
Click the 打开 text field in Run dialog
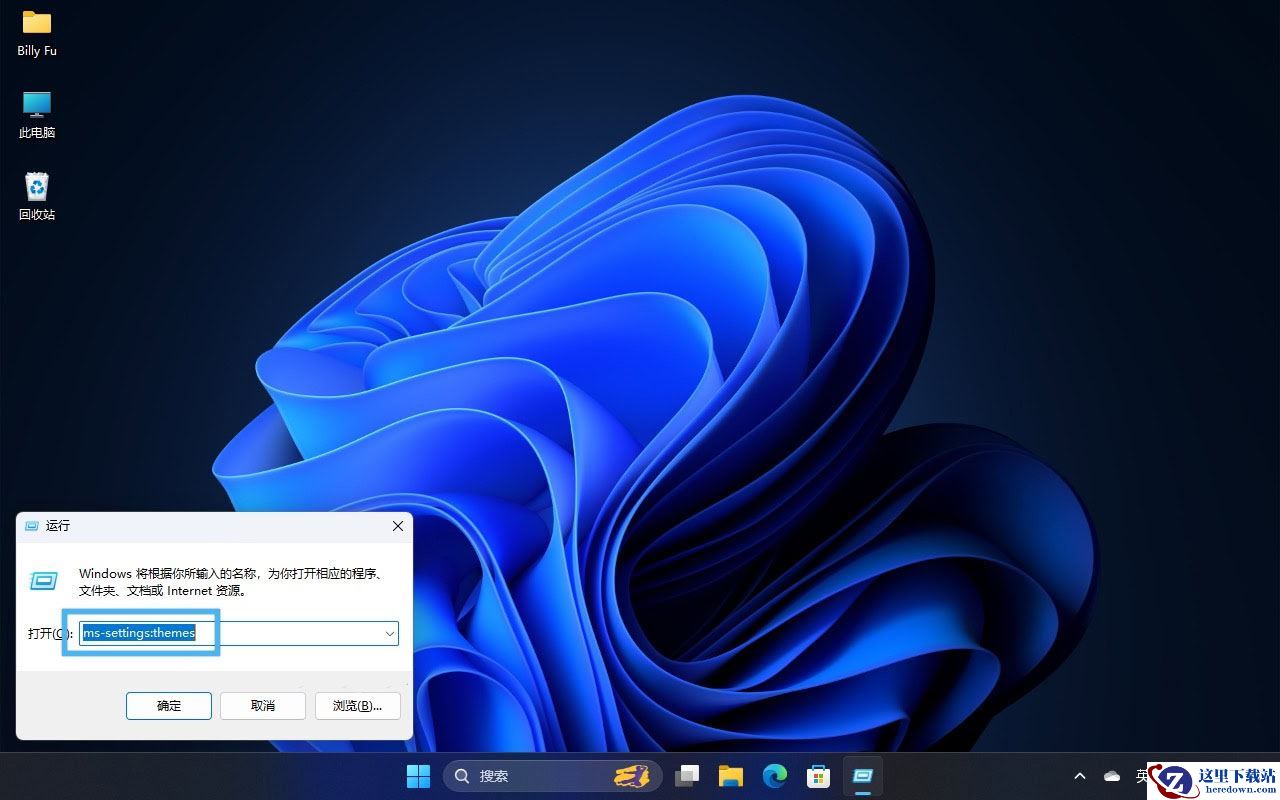(239, 633)
